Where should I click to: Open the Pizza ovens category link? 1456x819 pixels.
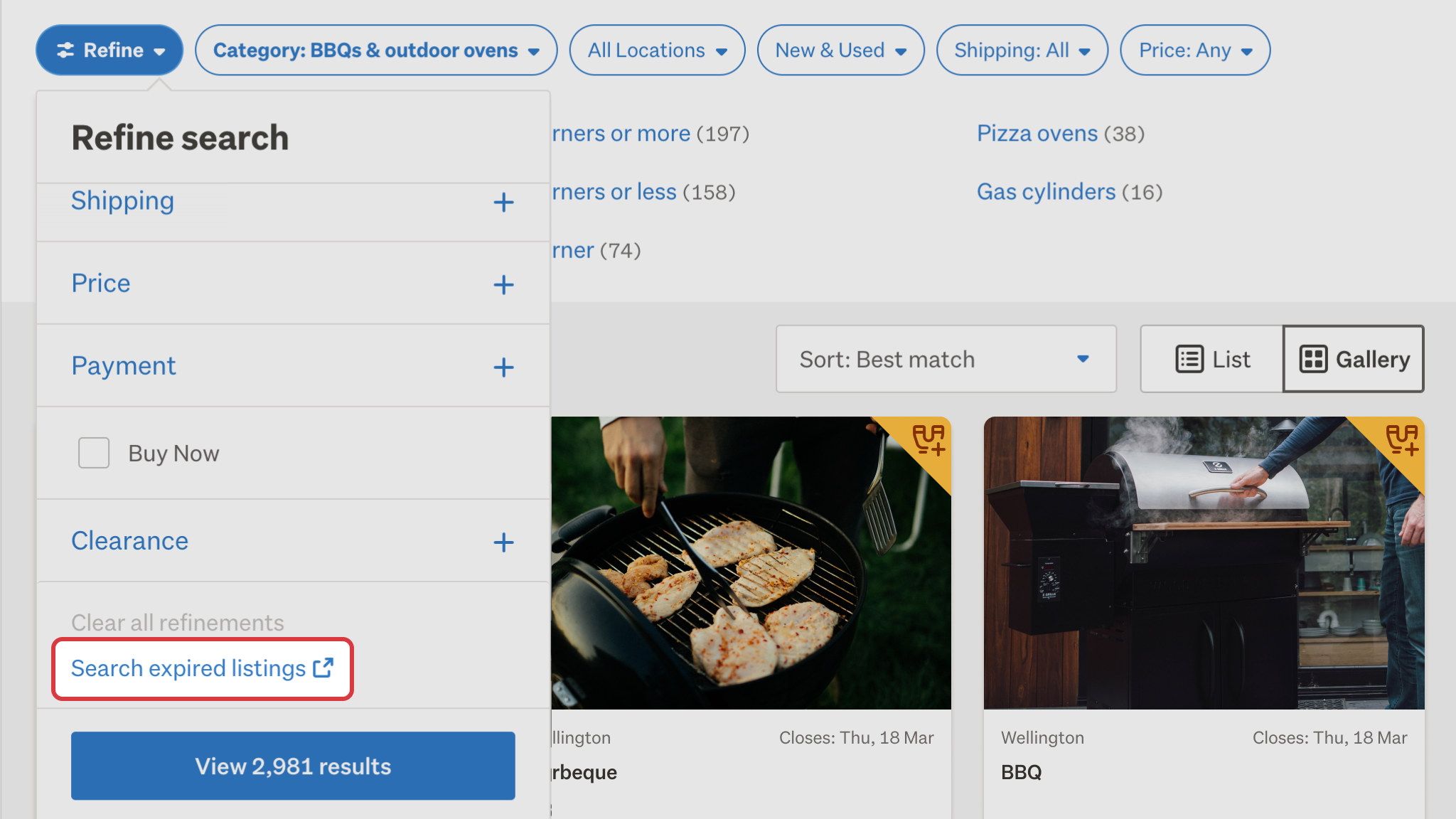point(1037,133)
